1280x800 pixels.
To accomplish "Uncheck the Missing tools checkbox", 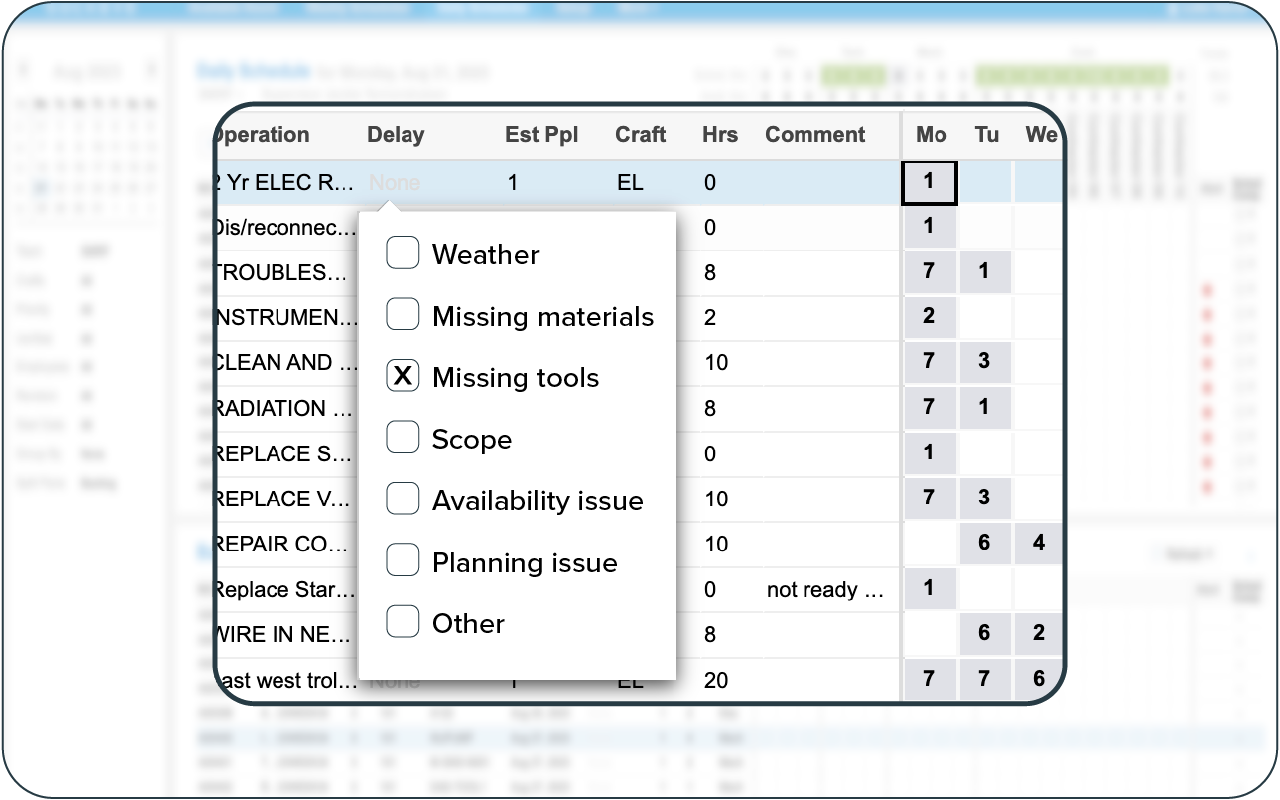I will tap(403, 376).
